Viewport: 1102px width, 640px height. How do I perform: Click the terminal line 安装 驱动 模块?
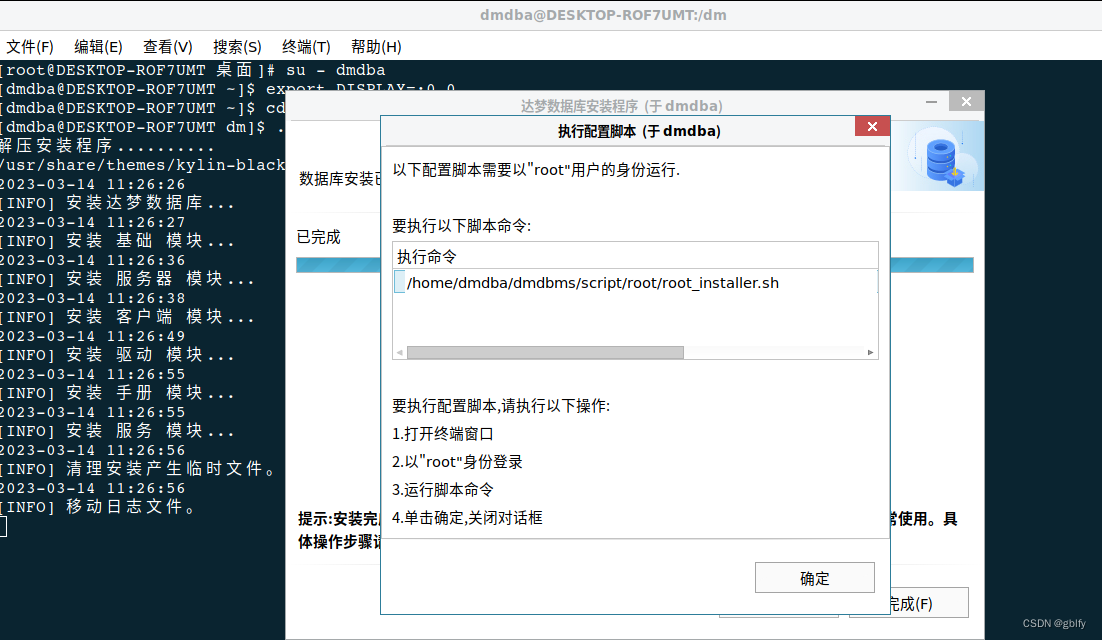[117, 355]
